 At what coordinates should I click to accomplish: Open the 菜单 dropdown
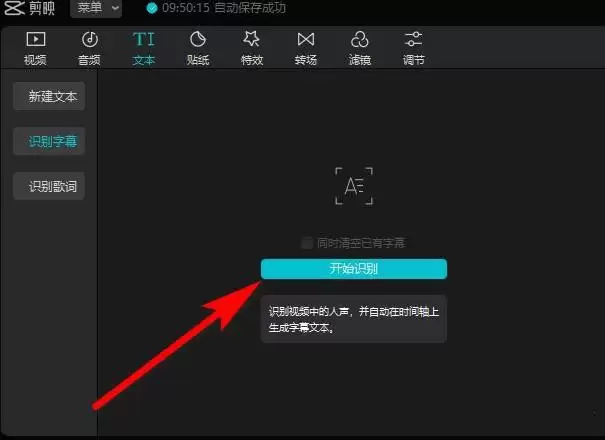96,9
